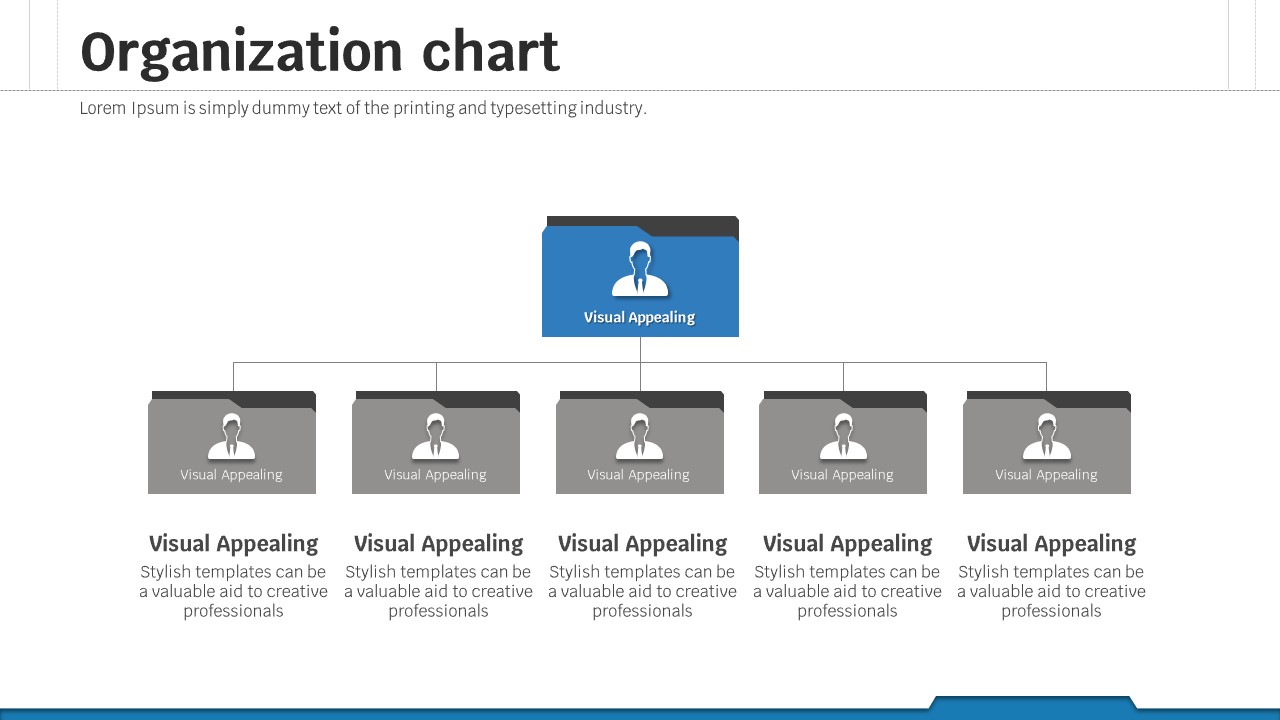This screenshot has height=720, width=1280.
Task: Select the "Visual Appealing" label inside the rightmost gray folder
Action: [1047, 475]
